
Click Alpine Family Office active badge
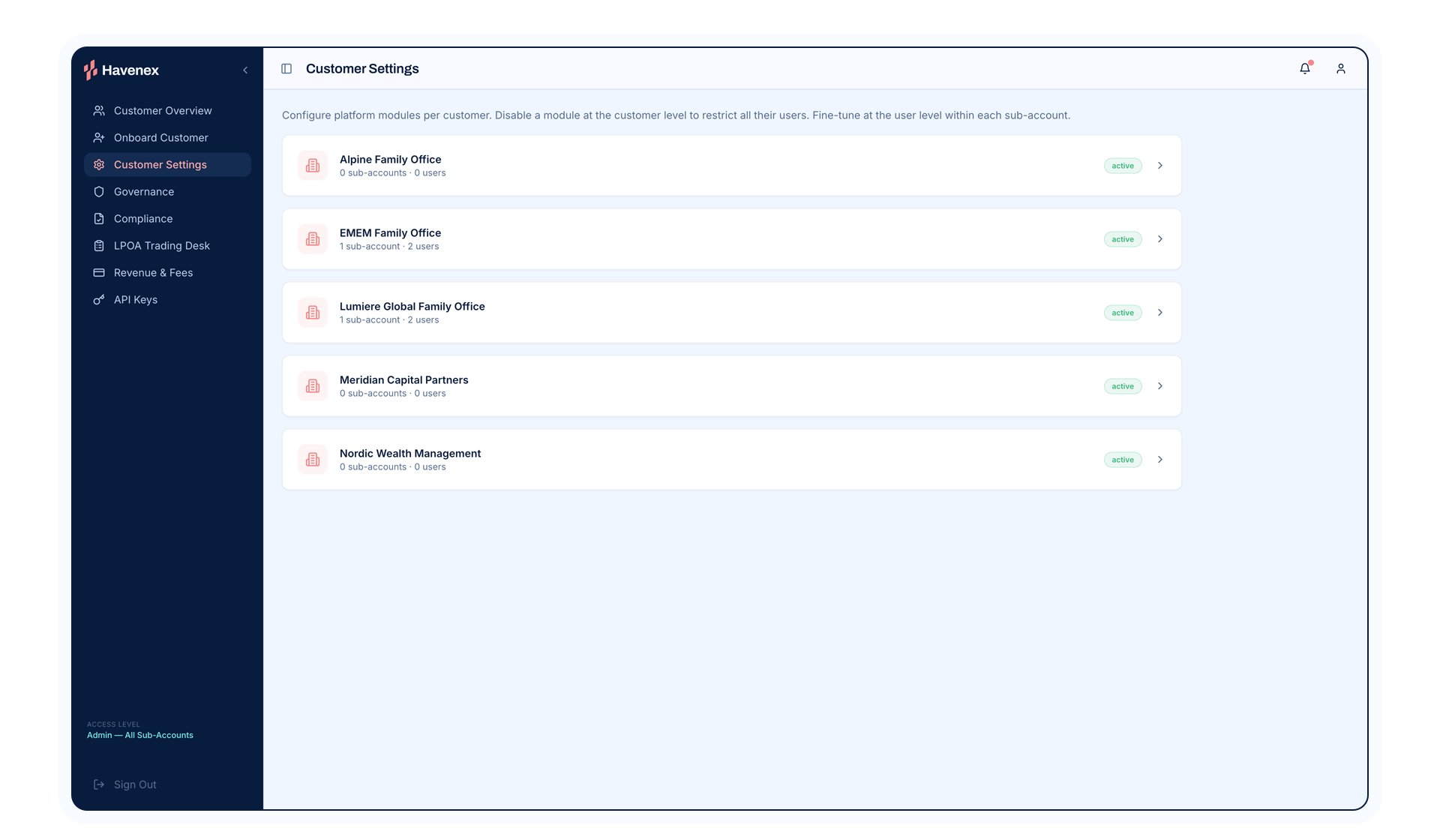(1123, 166)
